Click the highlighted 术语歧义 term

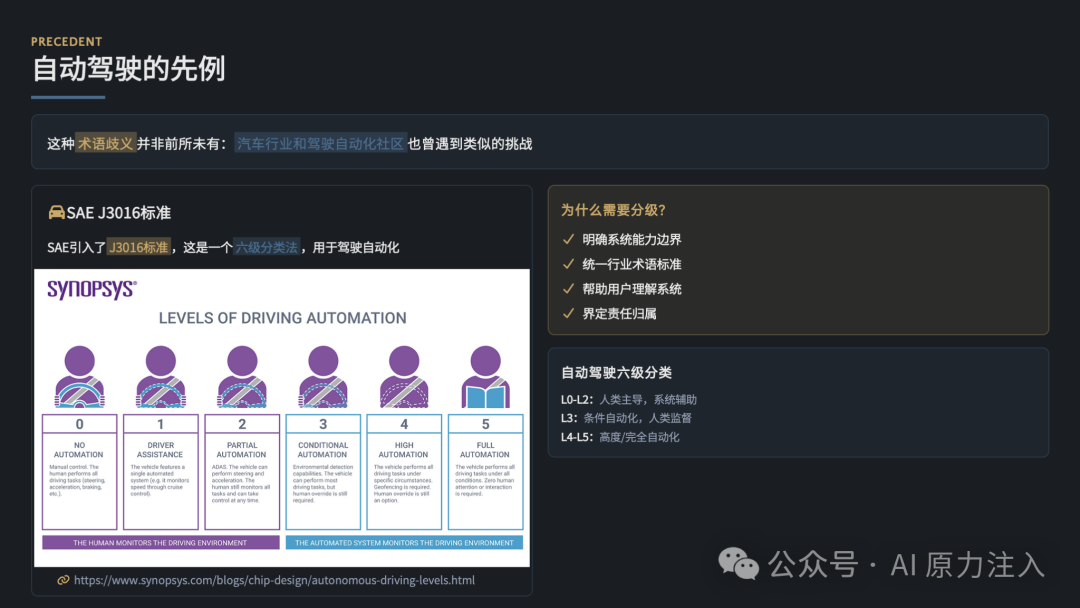[105, 143]
